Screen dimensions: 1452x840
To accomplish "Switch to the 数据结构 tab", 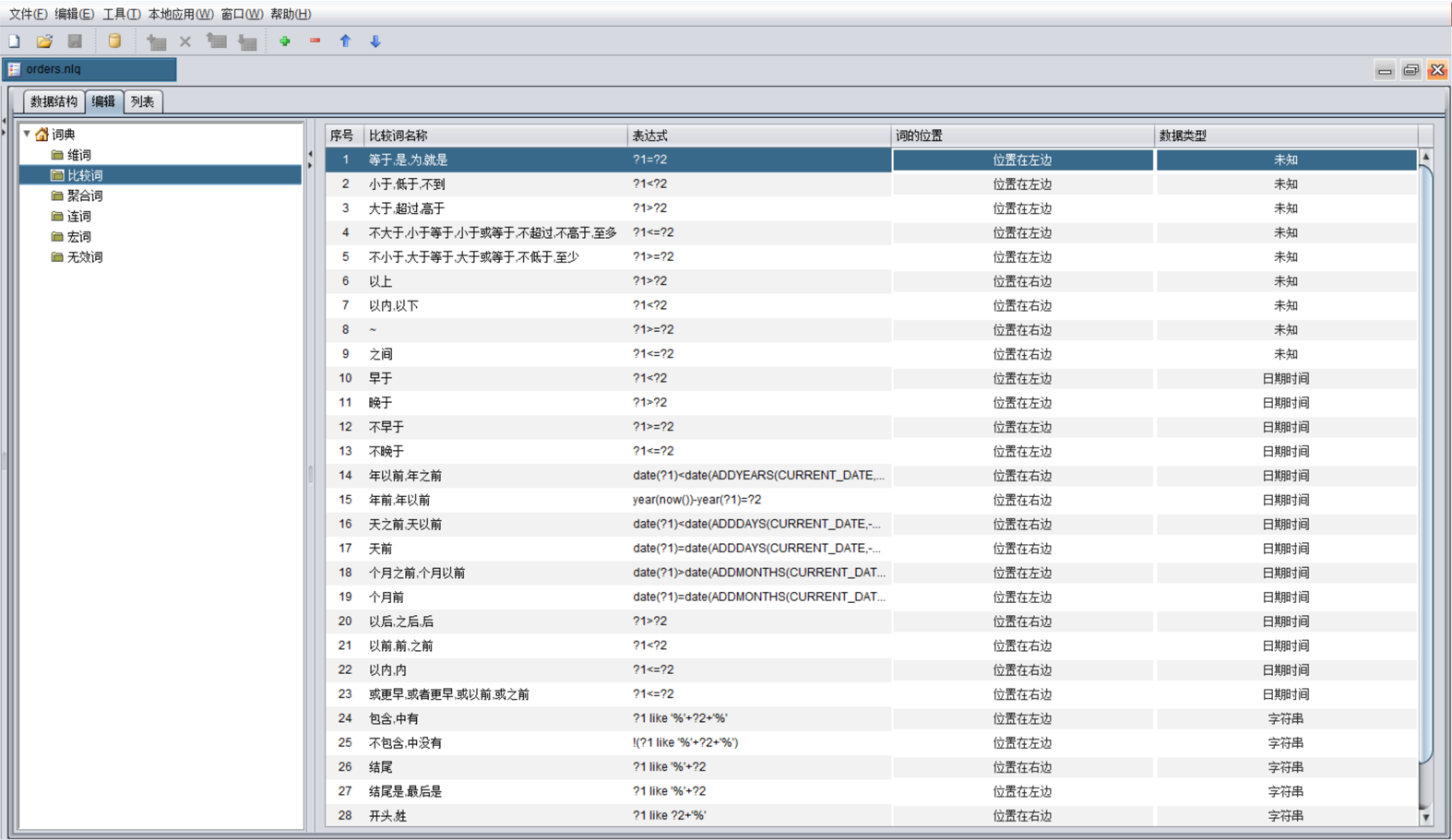I will pos(54,101).
